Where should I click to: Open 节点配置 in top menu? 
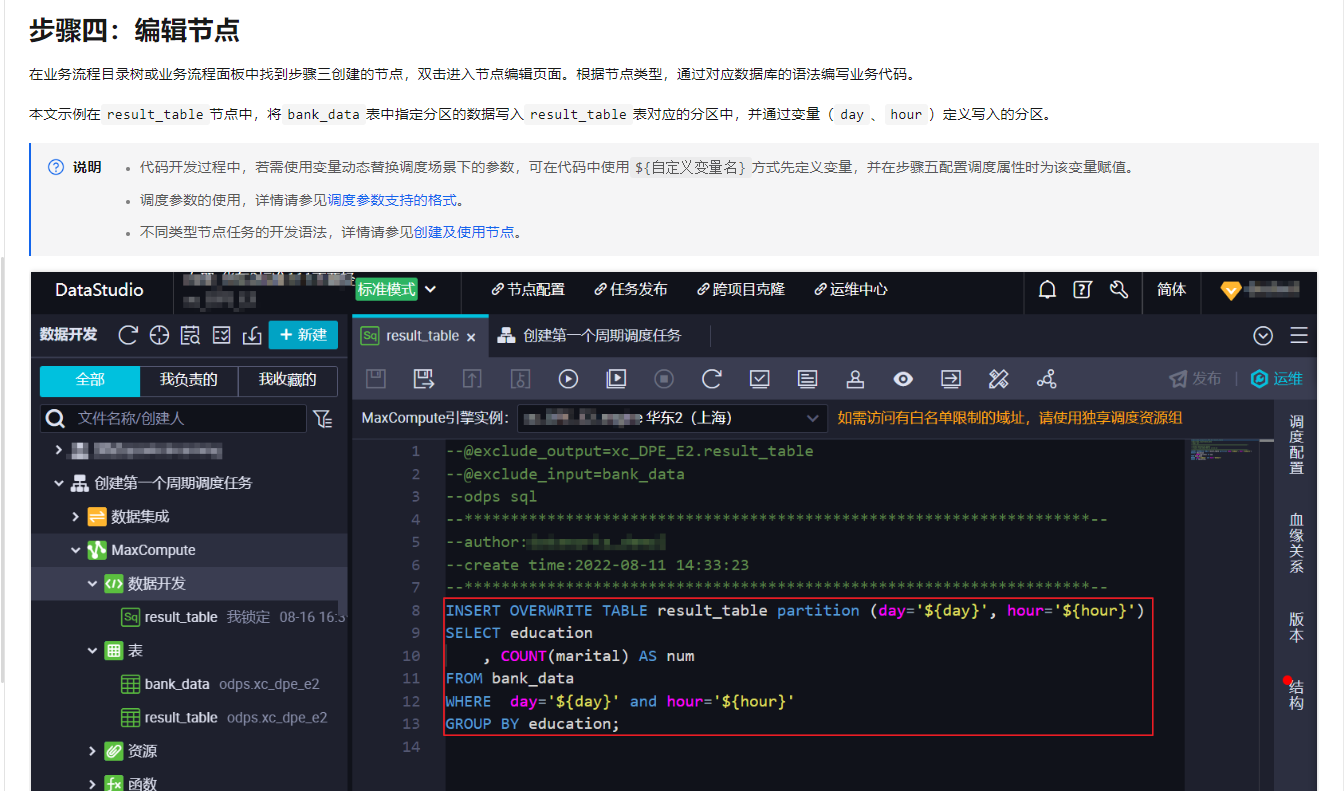coord(528,289)
